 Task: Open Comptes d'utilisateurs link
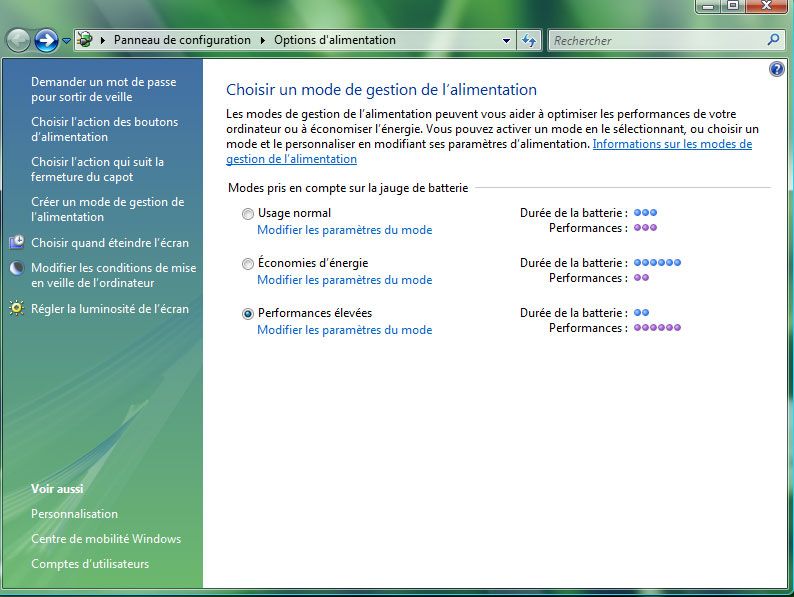tap(90, 564)
